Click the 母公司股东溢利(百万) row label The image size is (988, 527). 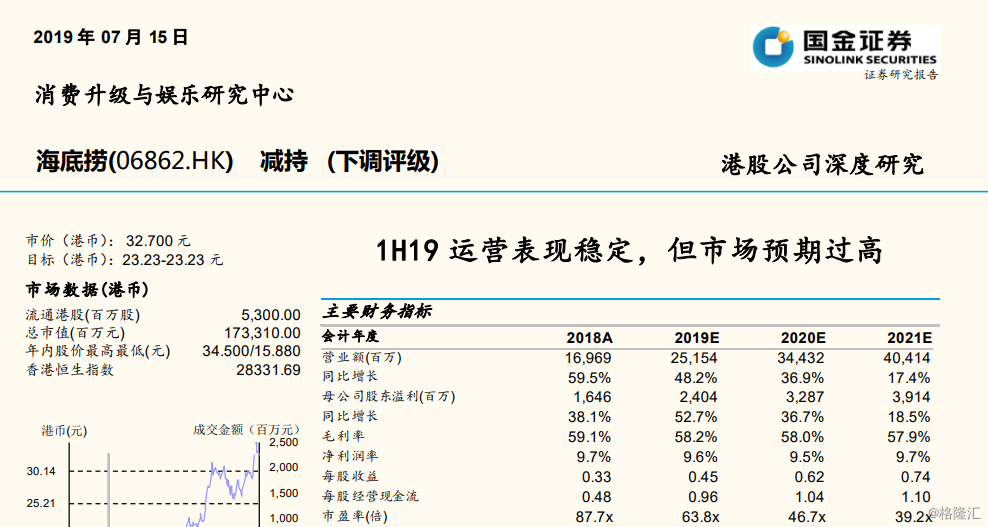[x=389, y=397]
